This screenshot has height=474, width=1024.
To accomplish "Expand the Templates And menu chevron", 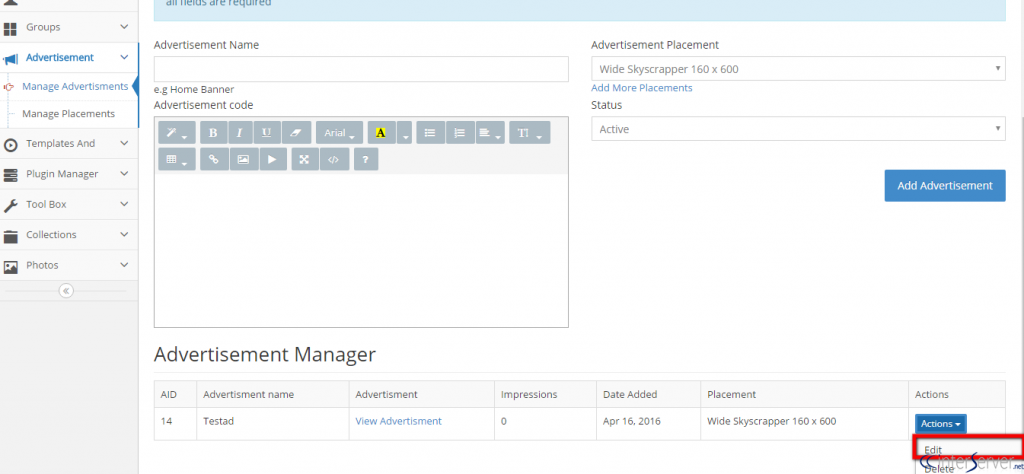I will click(x=125, y=143).
